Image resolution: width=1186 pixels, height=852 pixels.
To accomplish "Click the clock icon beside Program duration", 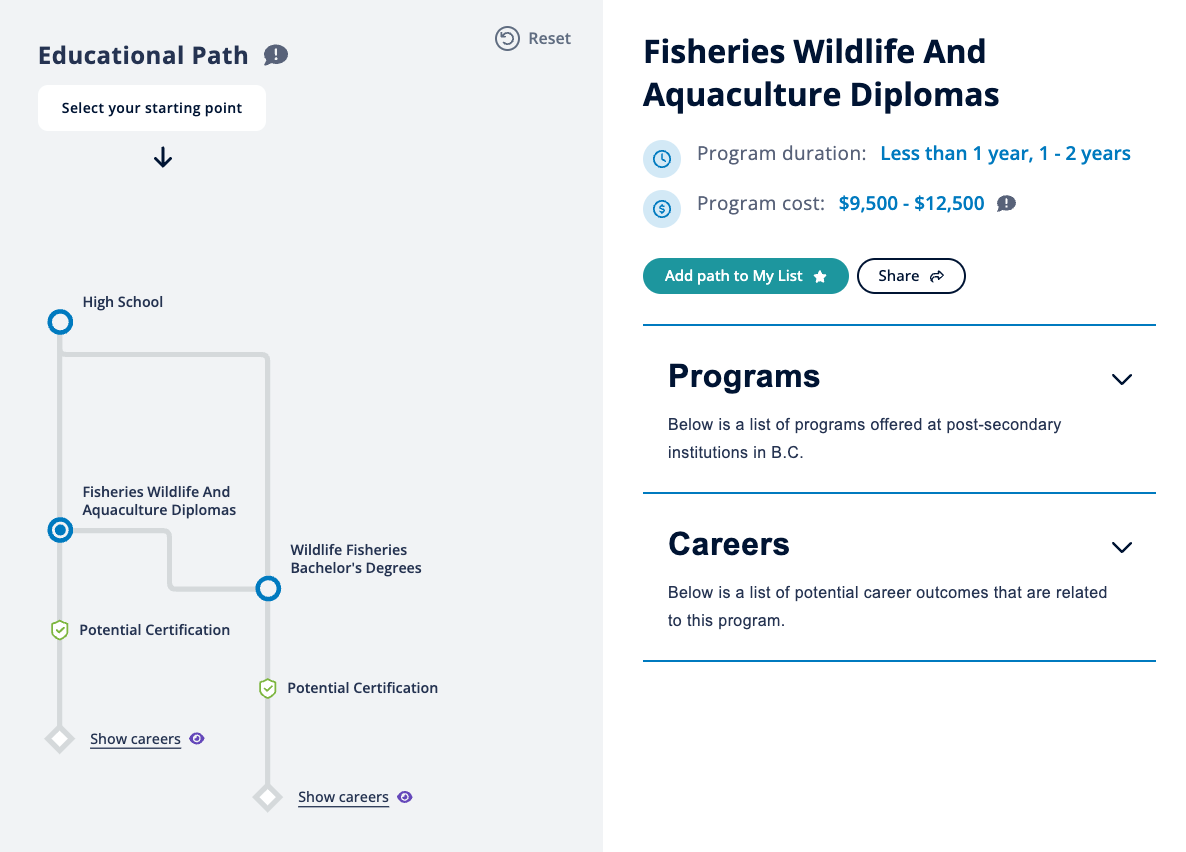I will (x=662, y=159).
